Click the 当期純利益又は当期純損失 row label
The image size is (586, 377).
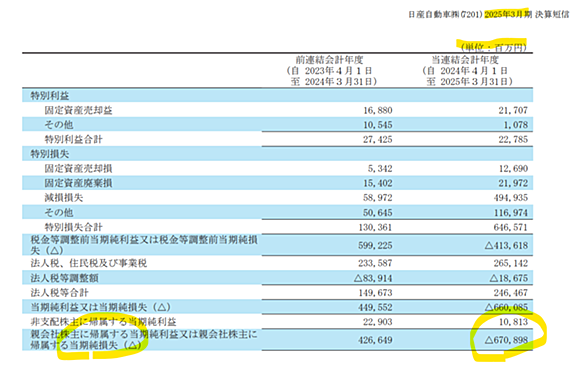[x=100, y=307]
